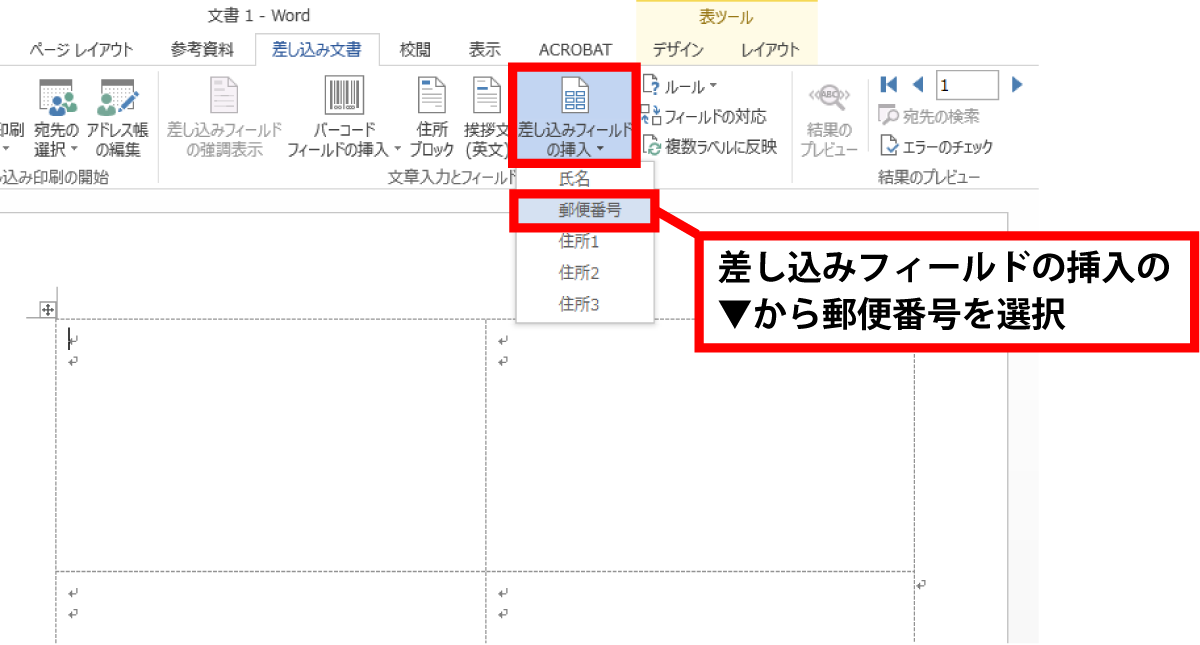Switch to the 参考資料 tab
Image resolution: width=1200 pixels, height=645 pixels.
tap(202, 50)
